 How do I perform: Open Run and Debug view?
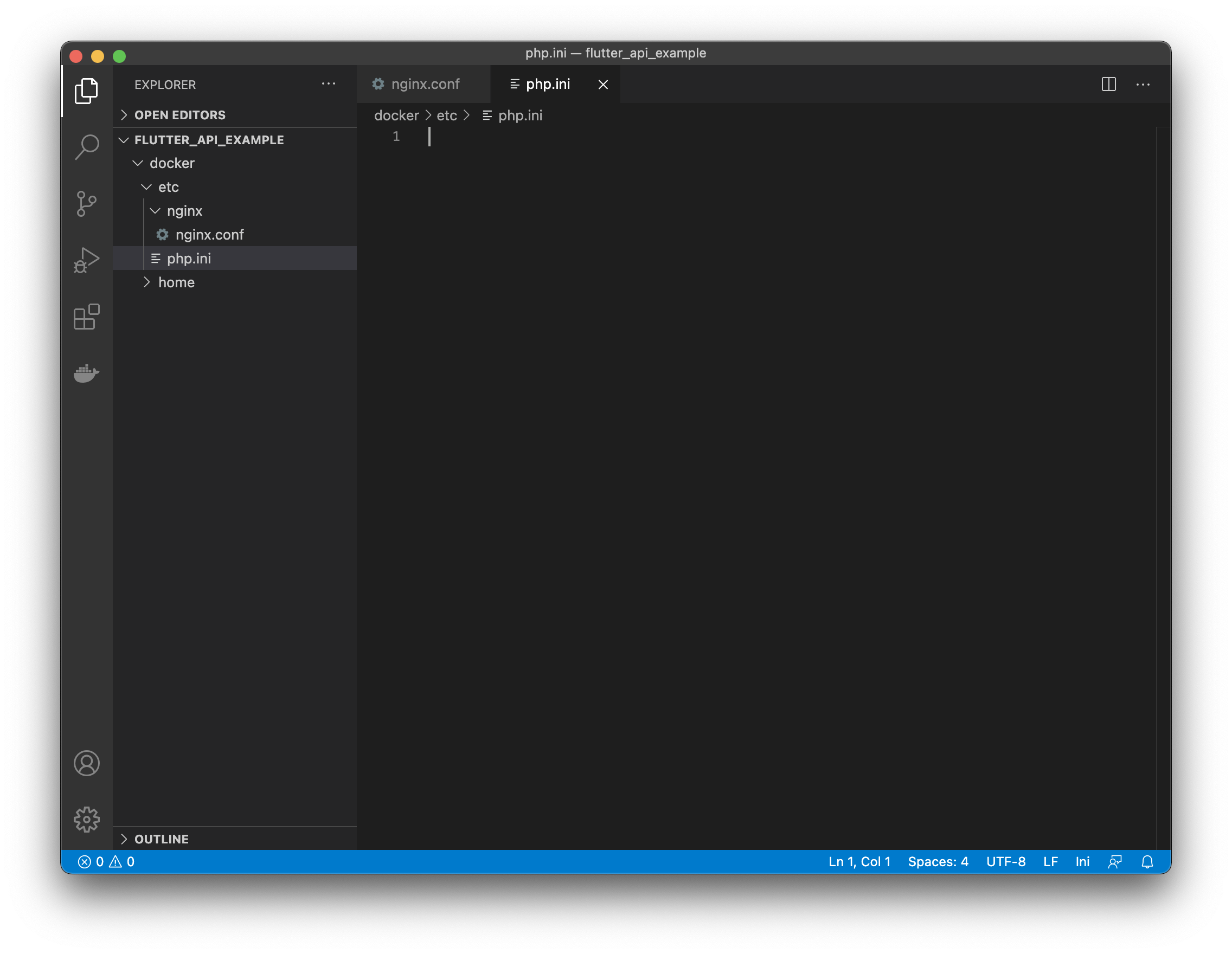coord(87,260)
